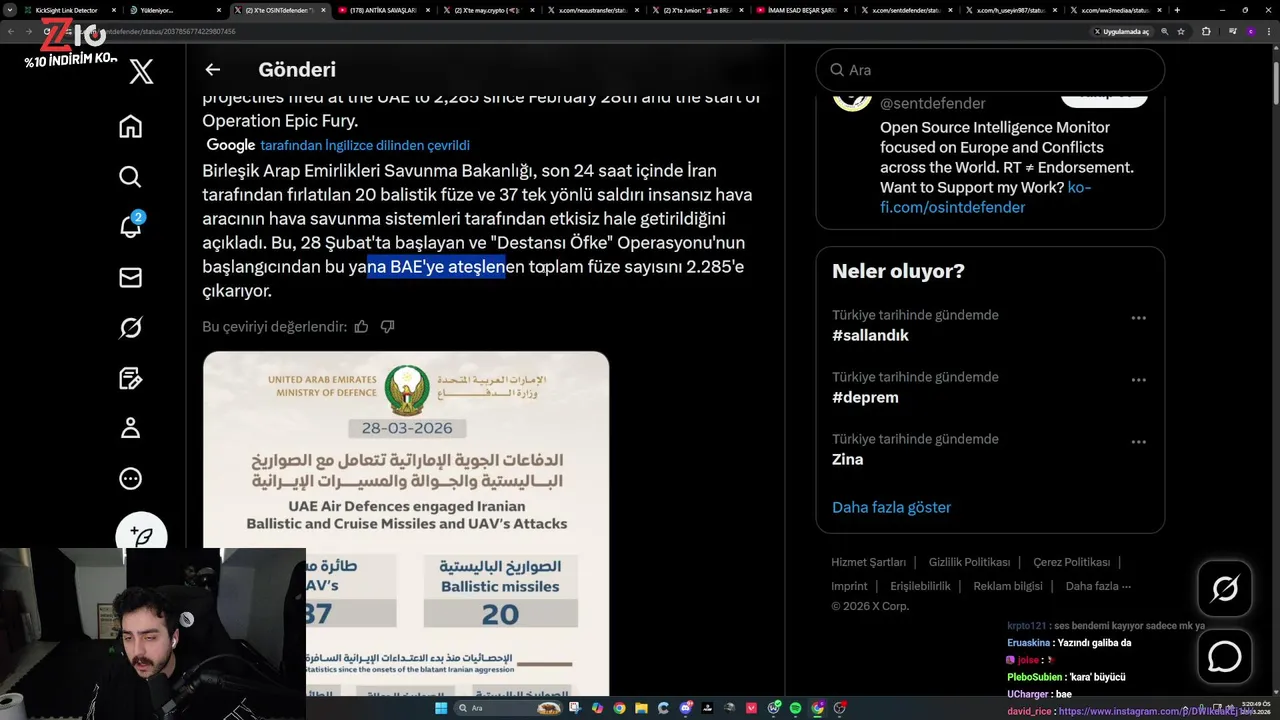Open the Articles compose icon in sidebar
The image size is (1280, 720).
point(130,378)
